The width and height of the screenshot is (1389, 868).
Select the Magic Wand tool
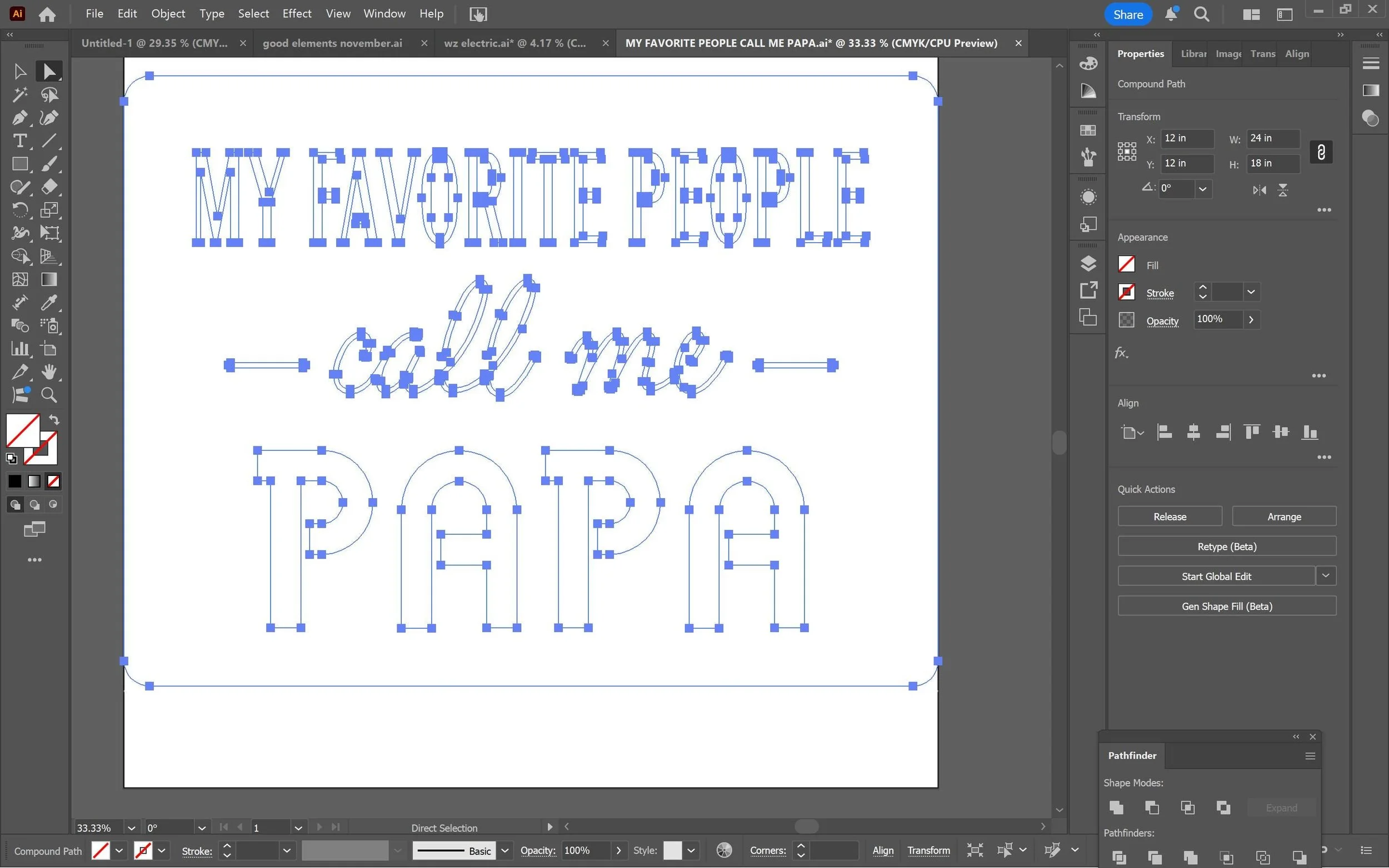[19, 94]
